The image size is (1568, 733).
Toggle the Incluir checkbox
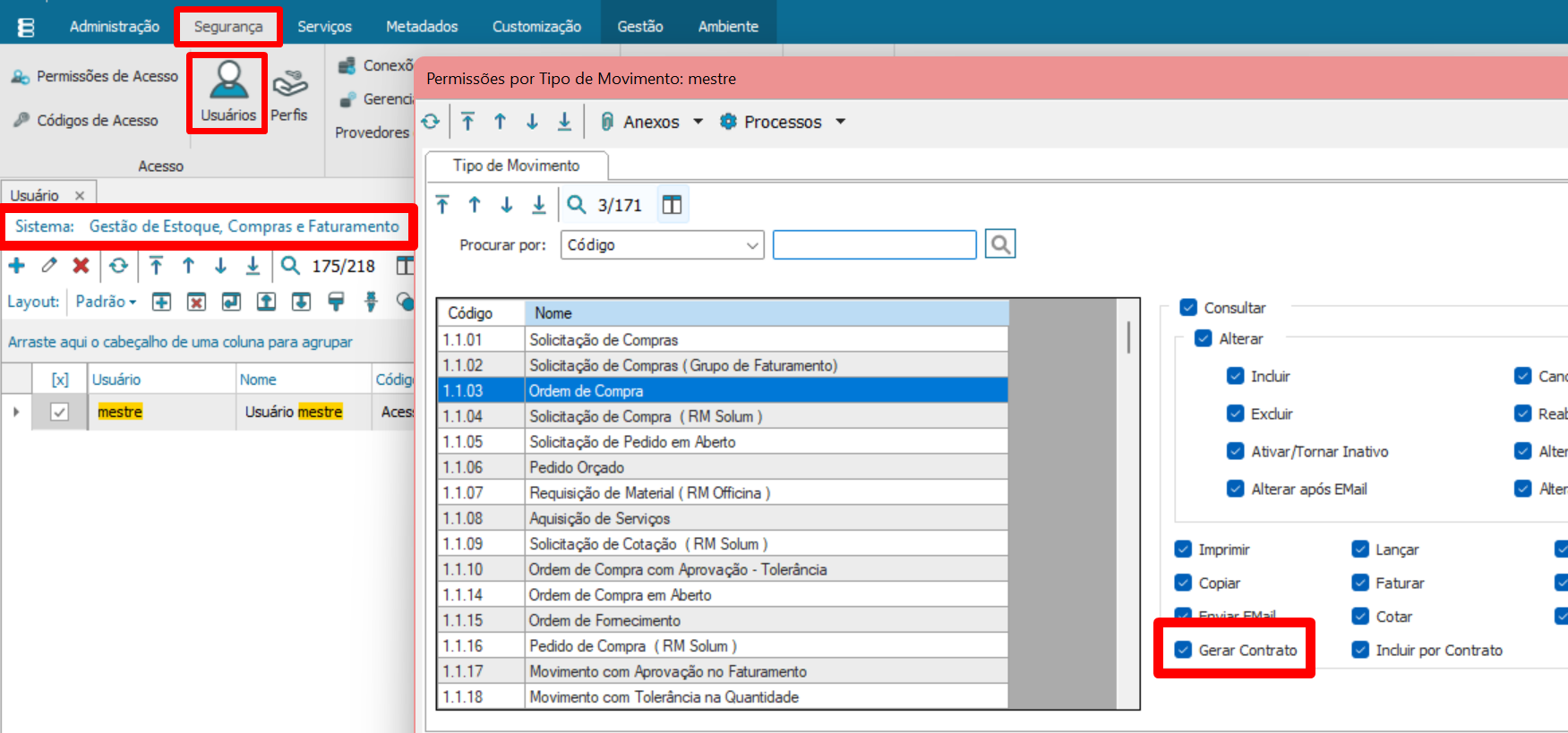click(1236, 376)
